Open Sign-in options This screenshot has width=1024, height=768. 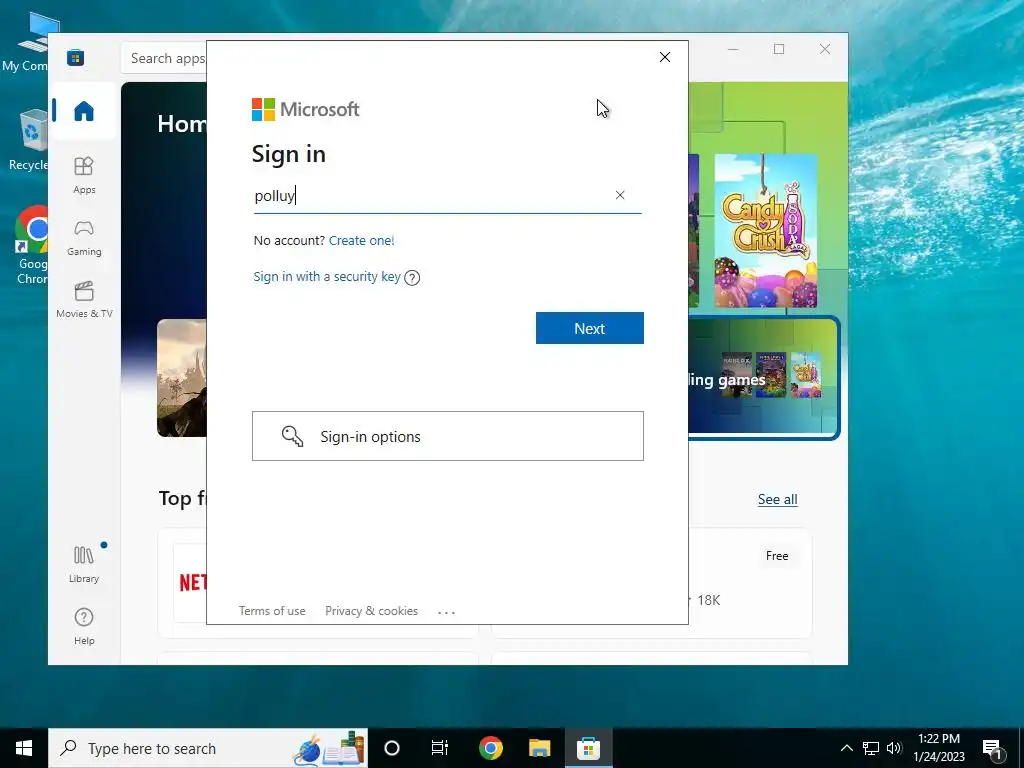point(448,436)
